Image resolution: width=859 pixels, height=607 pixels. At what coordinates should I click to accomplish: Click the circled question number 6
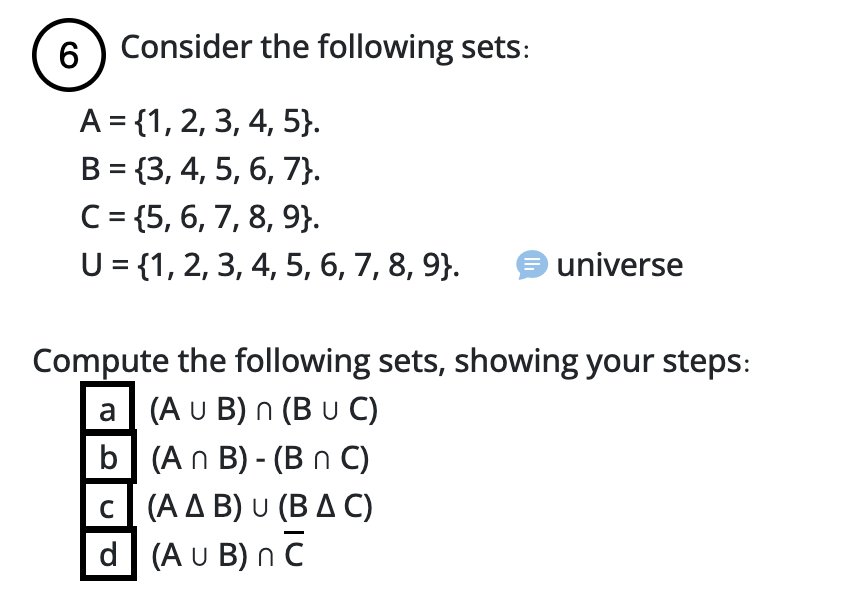(x=68, y=55)
